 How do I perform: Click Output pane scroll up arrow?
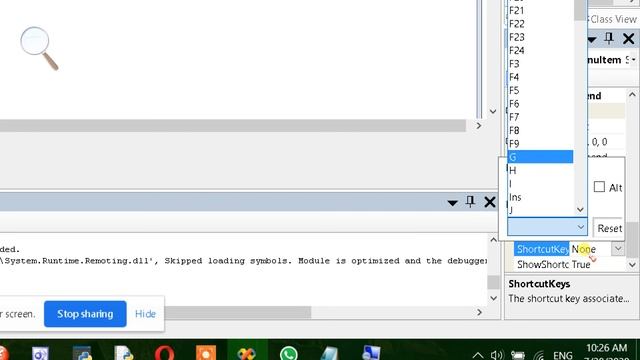tap(493, 240)
